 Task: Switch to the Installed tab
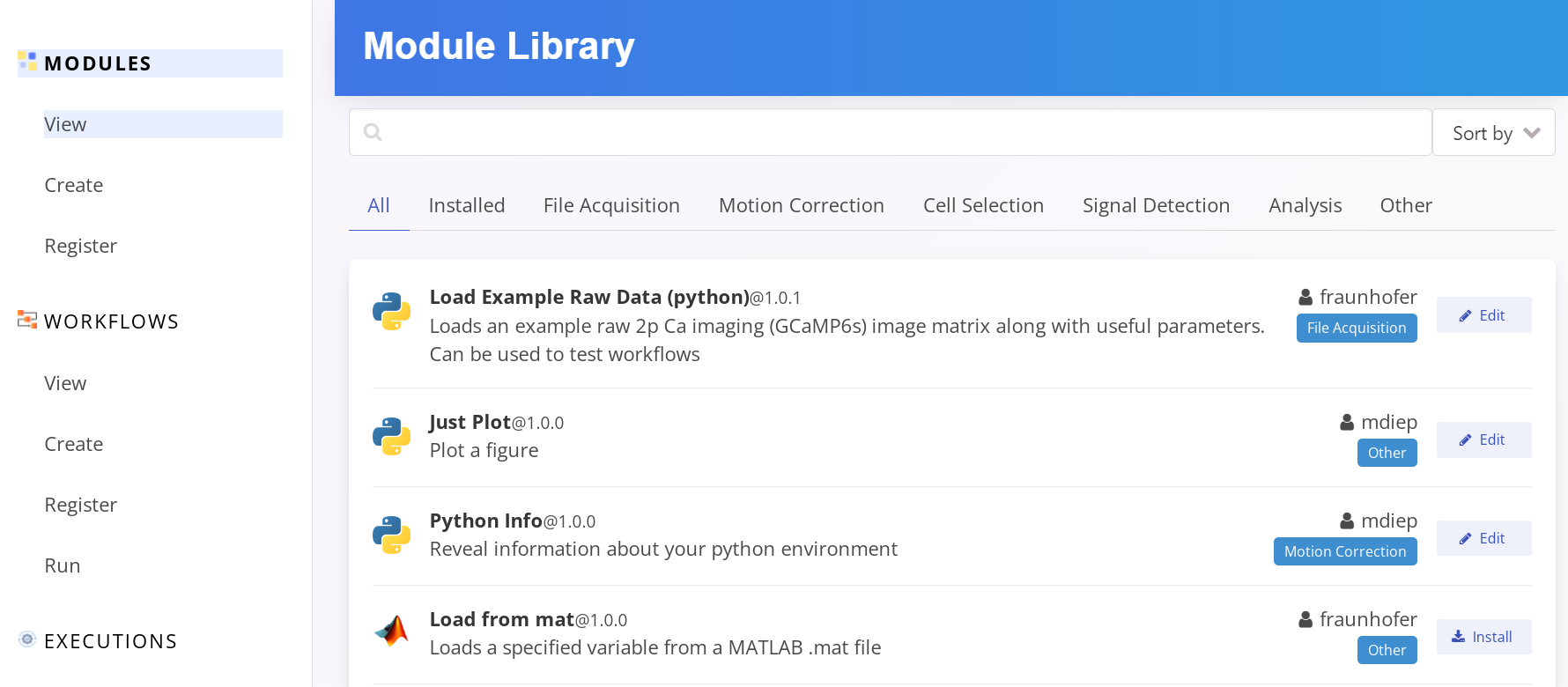pyautogui.click(x=466, y=205)
